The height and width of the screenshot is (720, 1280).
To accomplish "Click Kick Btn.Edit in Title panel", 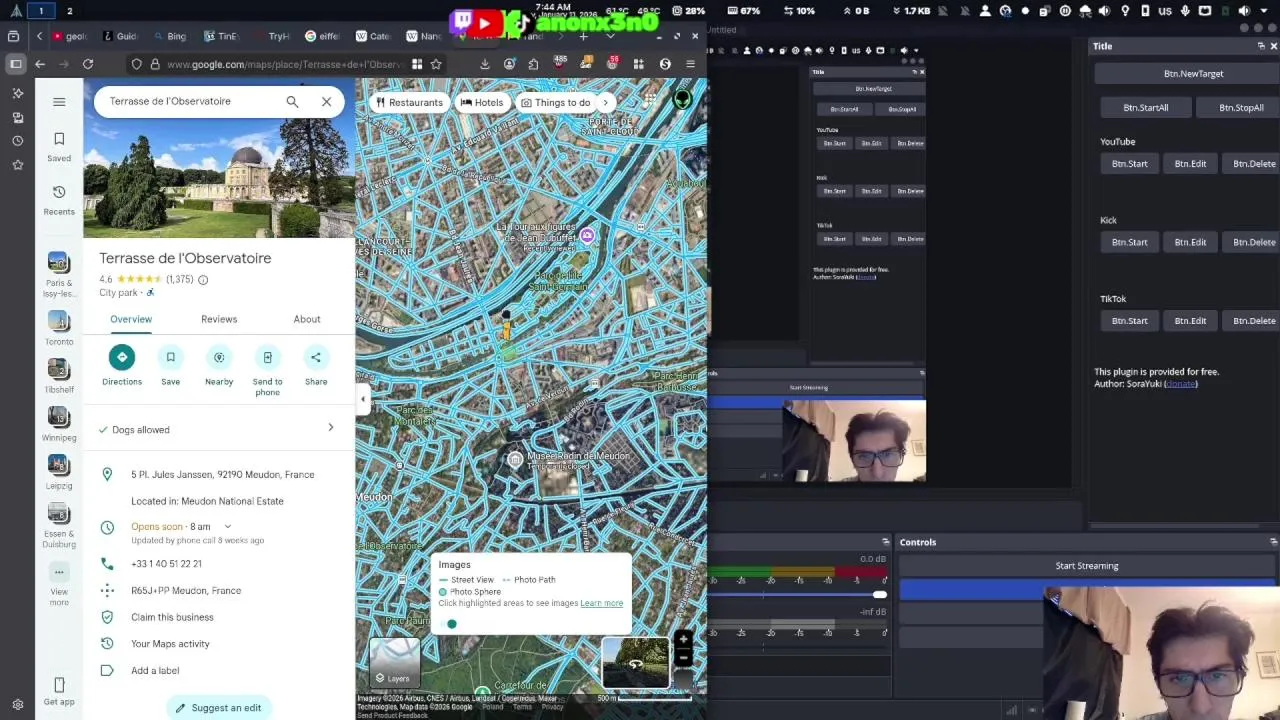I will 1190,242.
